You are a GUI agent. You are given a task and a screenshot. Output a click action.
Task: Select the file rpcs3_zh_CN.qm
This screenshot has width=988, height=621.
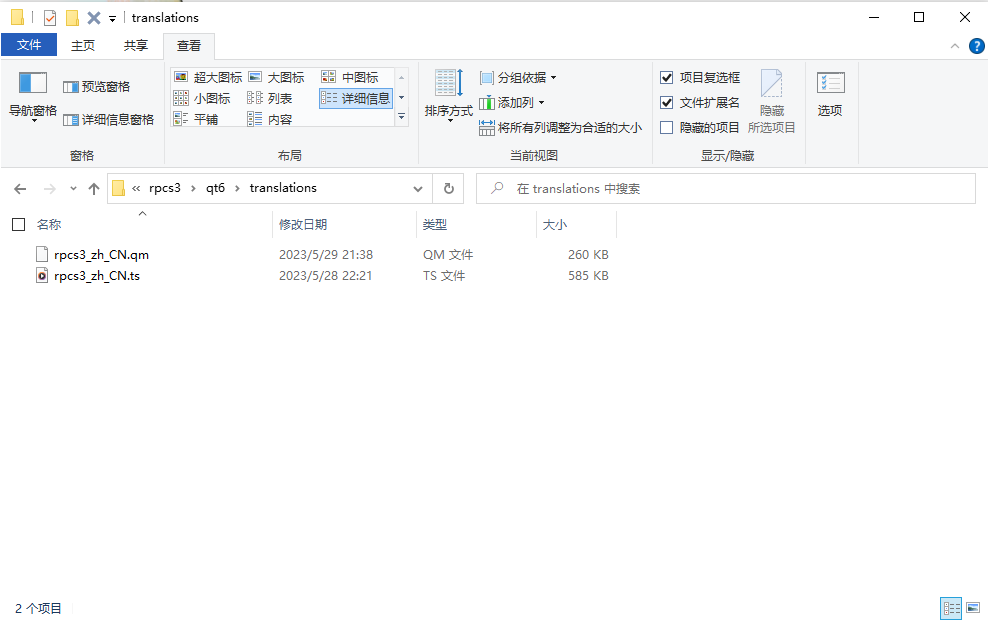click(101, 255)
